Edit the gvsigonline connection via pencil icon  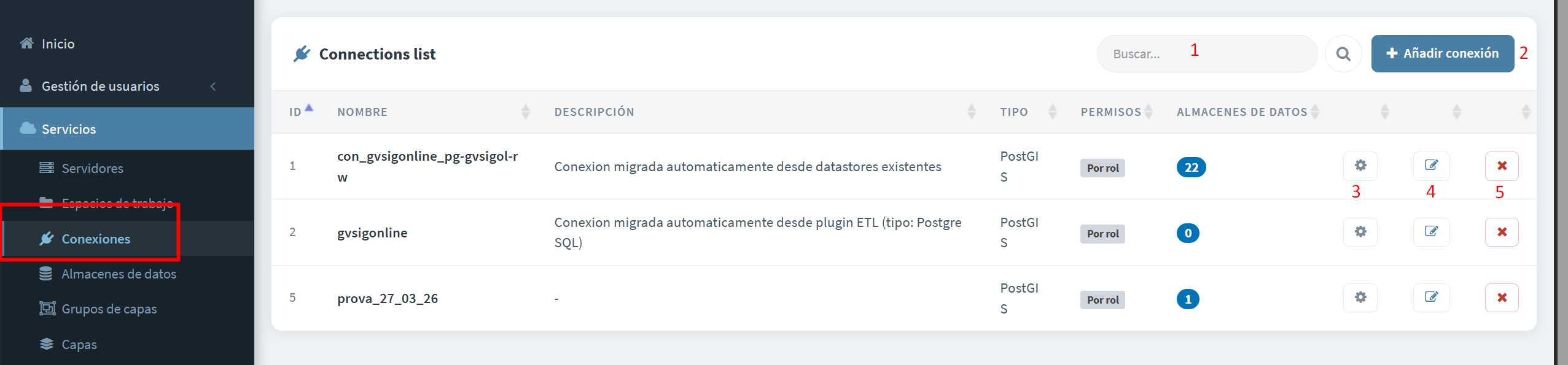(x=1431, y=232)
